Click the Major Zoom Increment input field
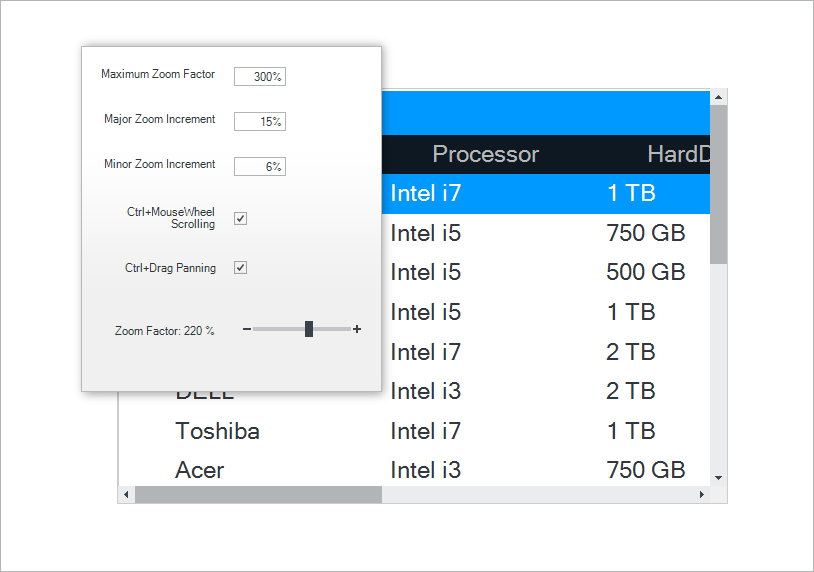 [x=260, y=122]
